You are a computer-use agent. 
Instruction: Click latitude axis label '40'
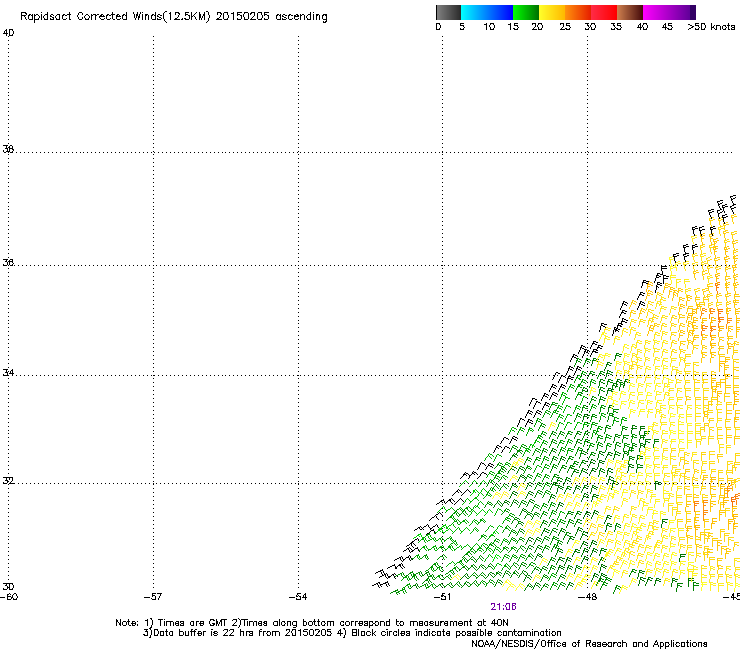pos(8,33)
